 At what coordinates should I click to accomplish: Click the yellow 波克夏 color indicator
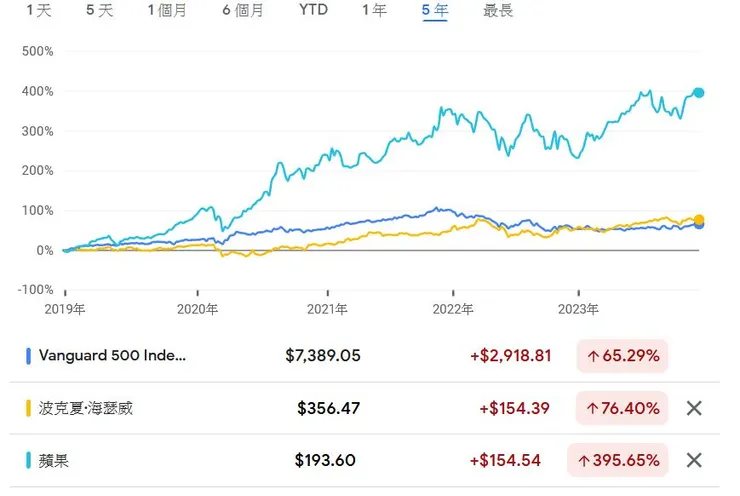pyautogui.click(x=28, y=408)
